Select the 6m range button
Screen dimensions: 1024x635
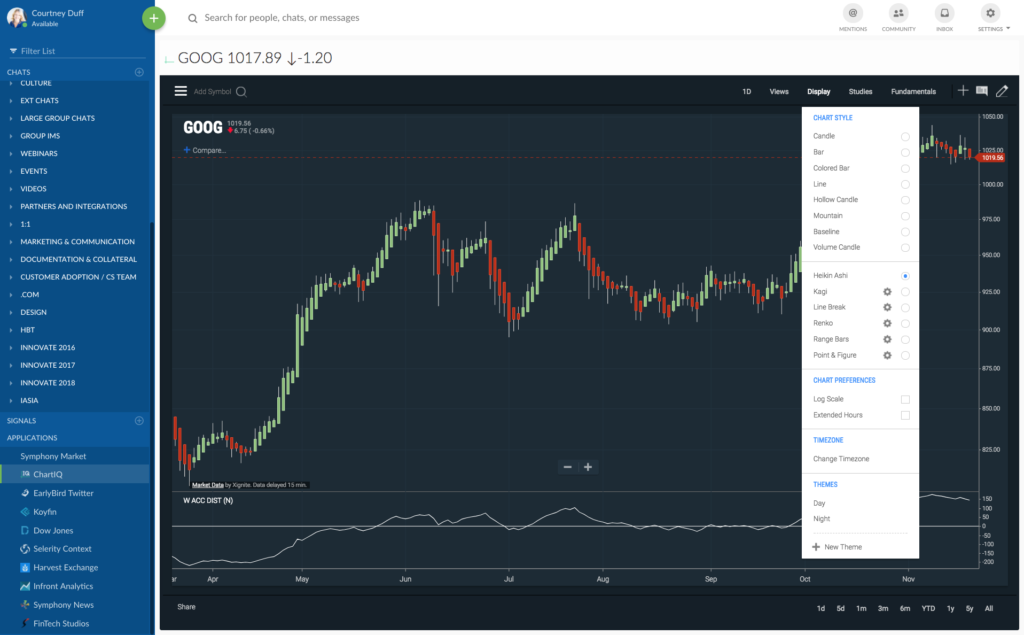coord(904,608)
